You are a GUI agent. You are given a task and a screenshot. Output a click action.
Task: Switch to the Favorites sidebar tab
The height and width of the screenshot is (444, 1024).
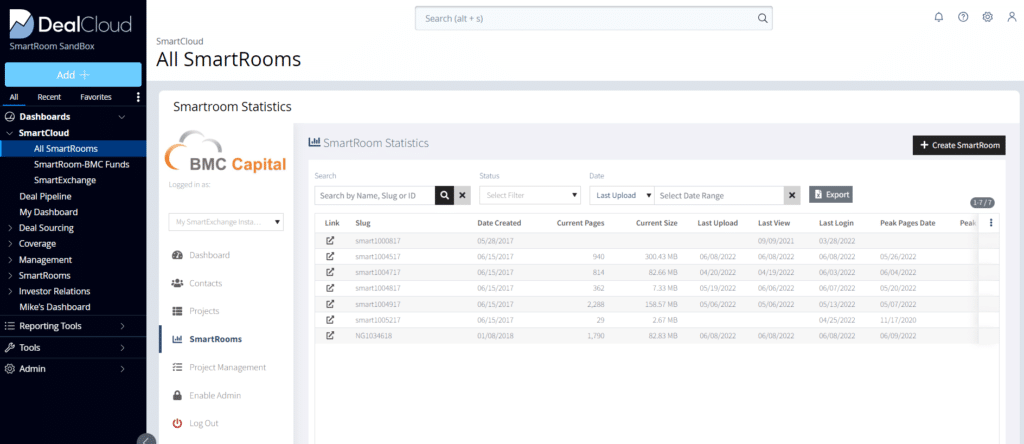point(96,97)
